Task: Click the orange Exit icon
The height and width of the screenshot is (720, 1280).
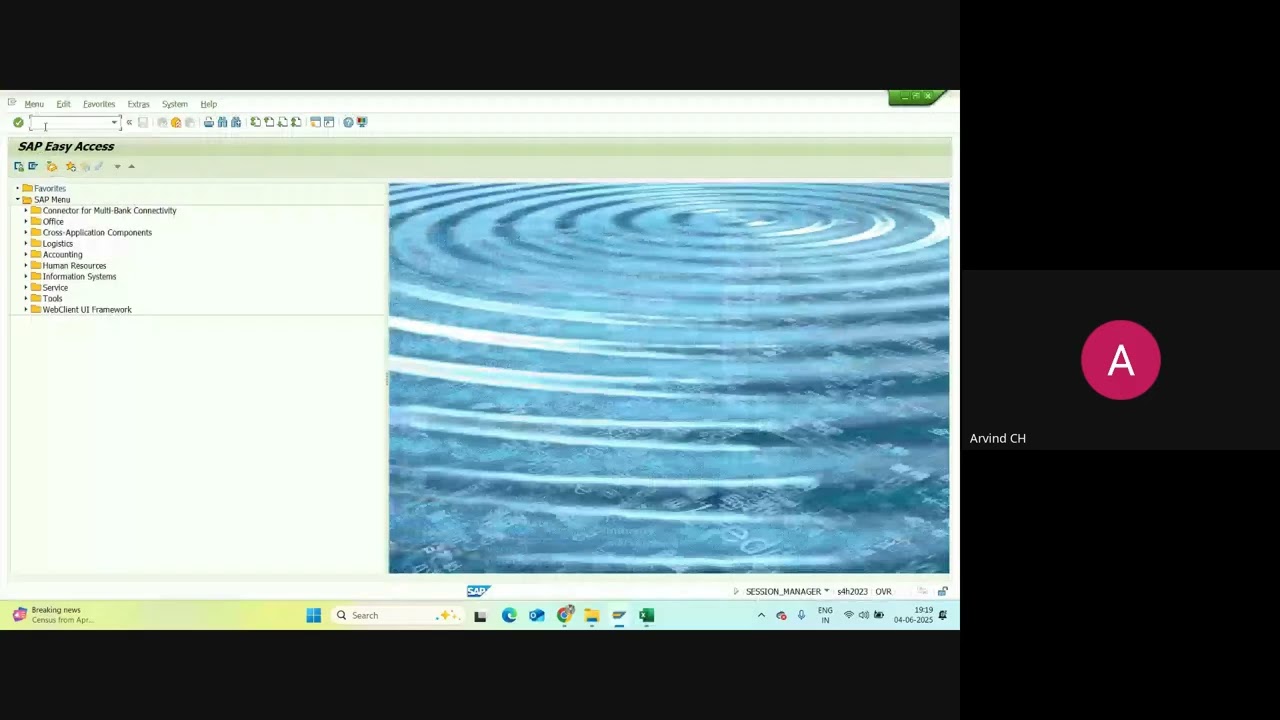Action: tap(176, 122)
